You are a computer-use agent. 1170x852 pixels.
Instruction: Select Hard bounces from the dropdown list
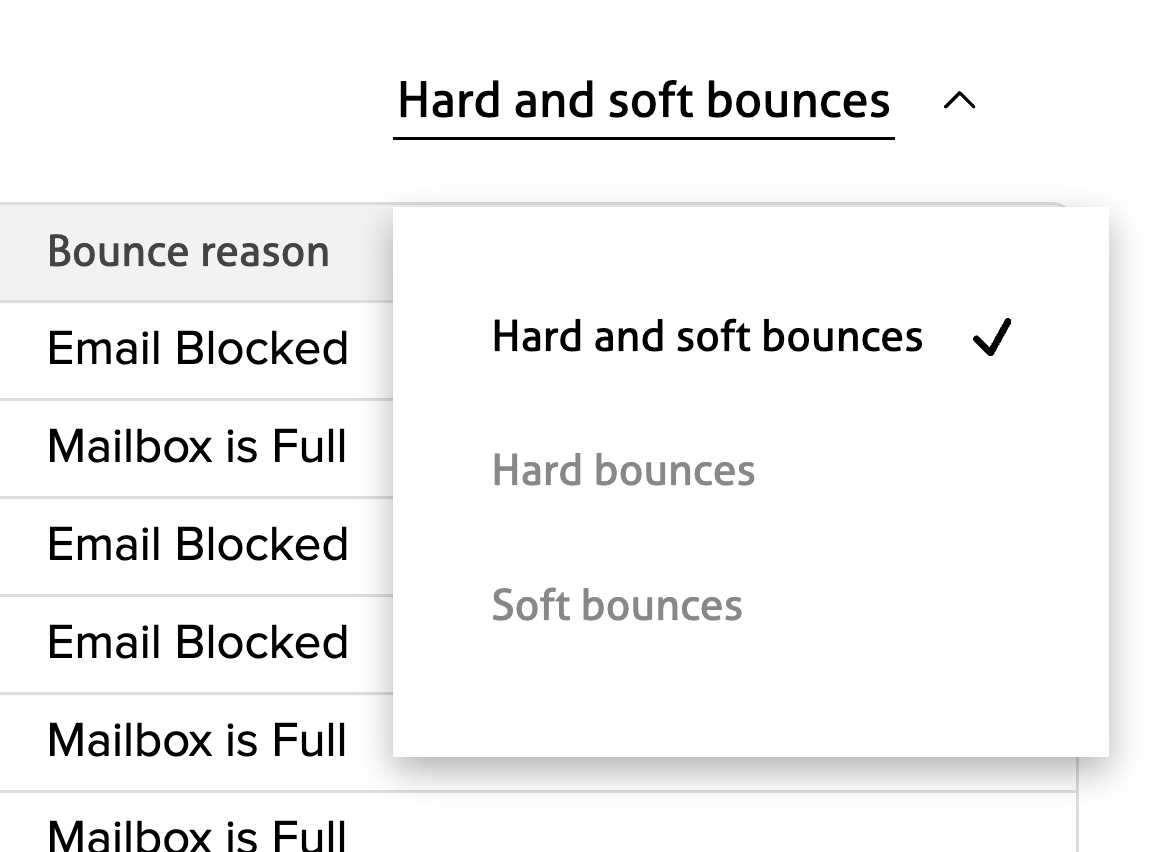click(x=623, y=471)
